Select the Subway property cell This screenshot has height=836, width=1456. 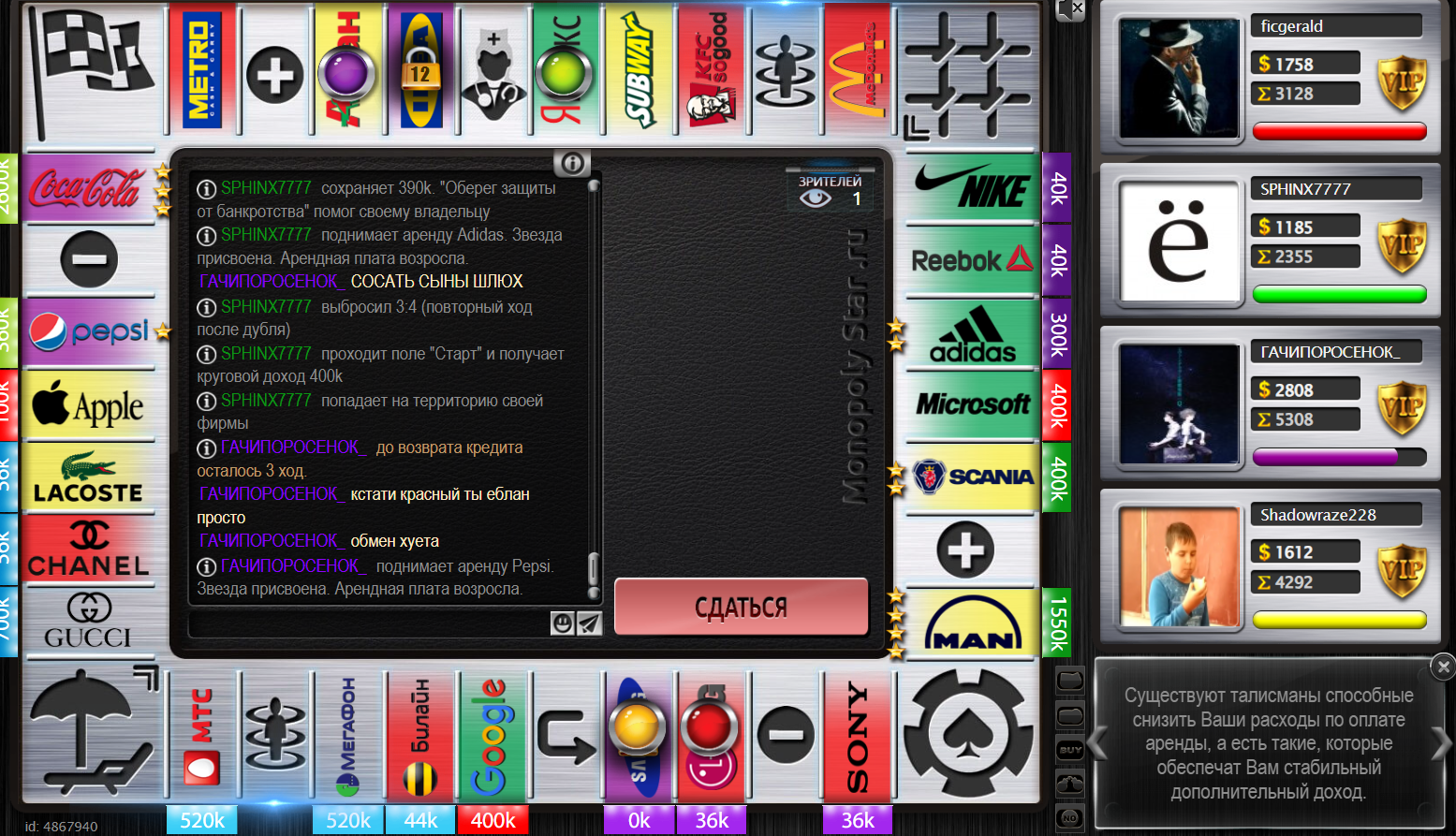coord(639,71)
